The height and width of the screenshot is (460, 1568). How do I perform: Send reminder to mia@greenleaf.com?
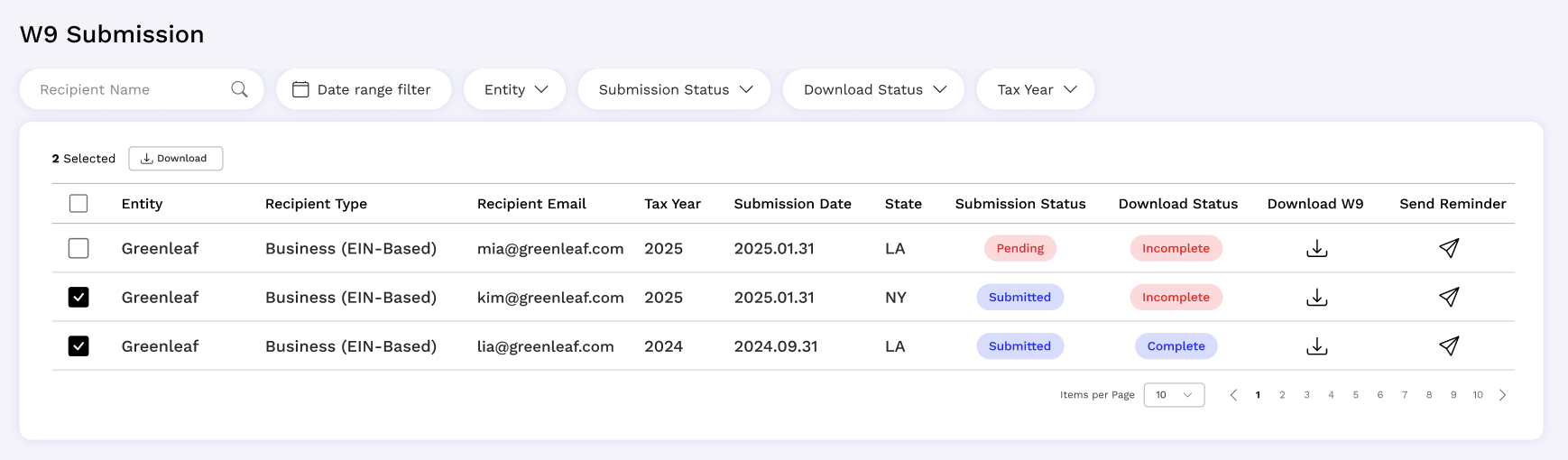(1449, 248)
